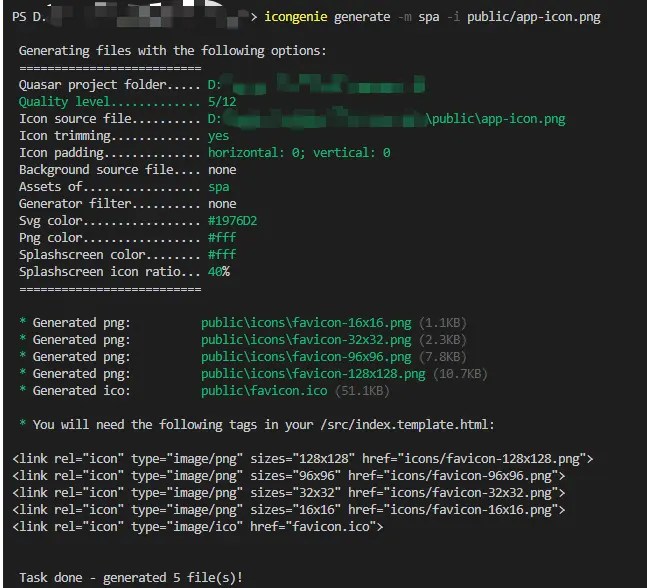Viewport: 647px width, 588px height.
Task: Click the link tag with sizes="96x96"
Action: (x=288, y=476)
